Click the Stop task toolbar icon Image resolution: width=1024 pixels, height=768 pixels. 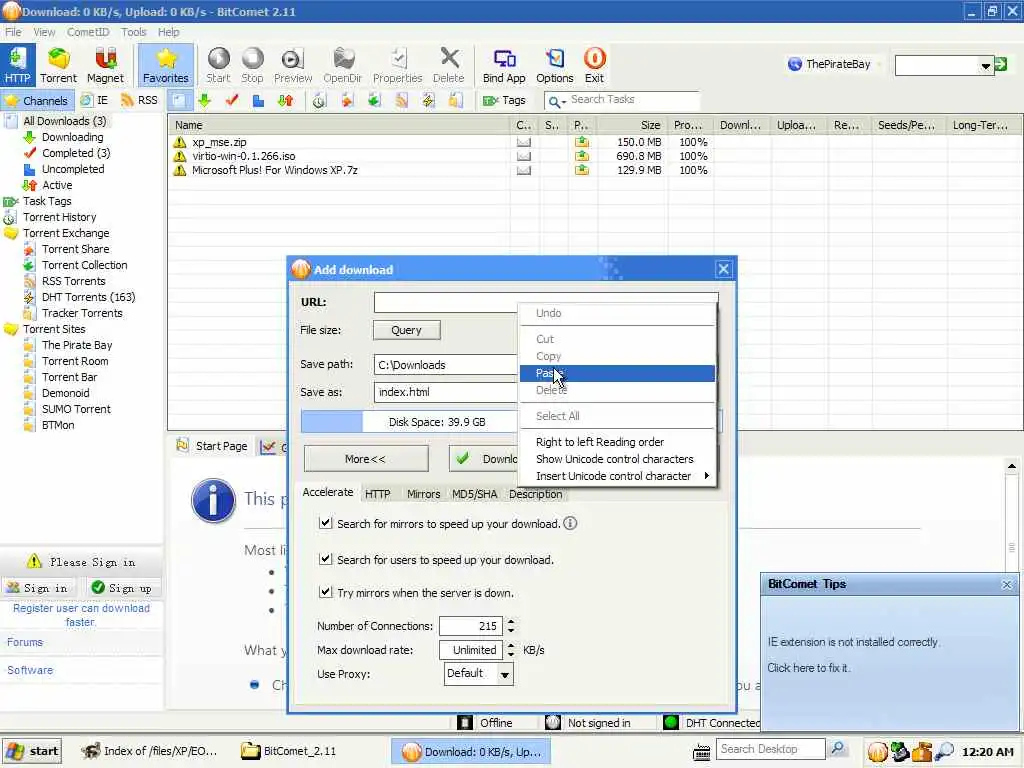click(252, 65)
